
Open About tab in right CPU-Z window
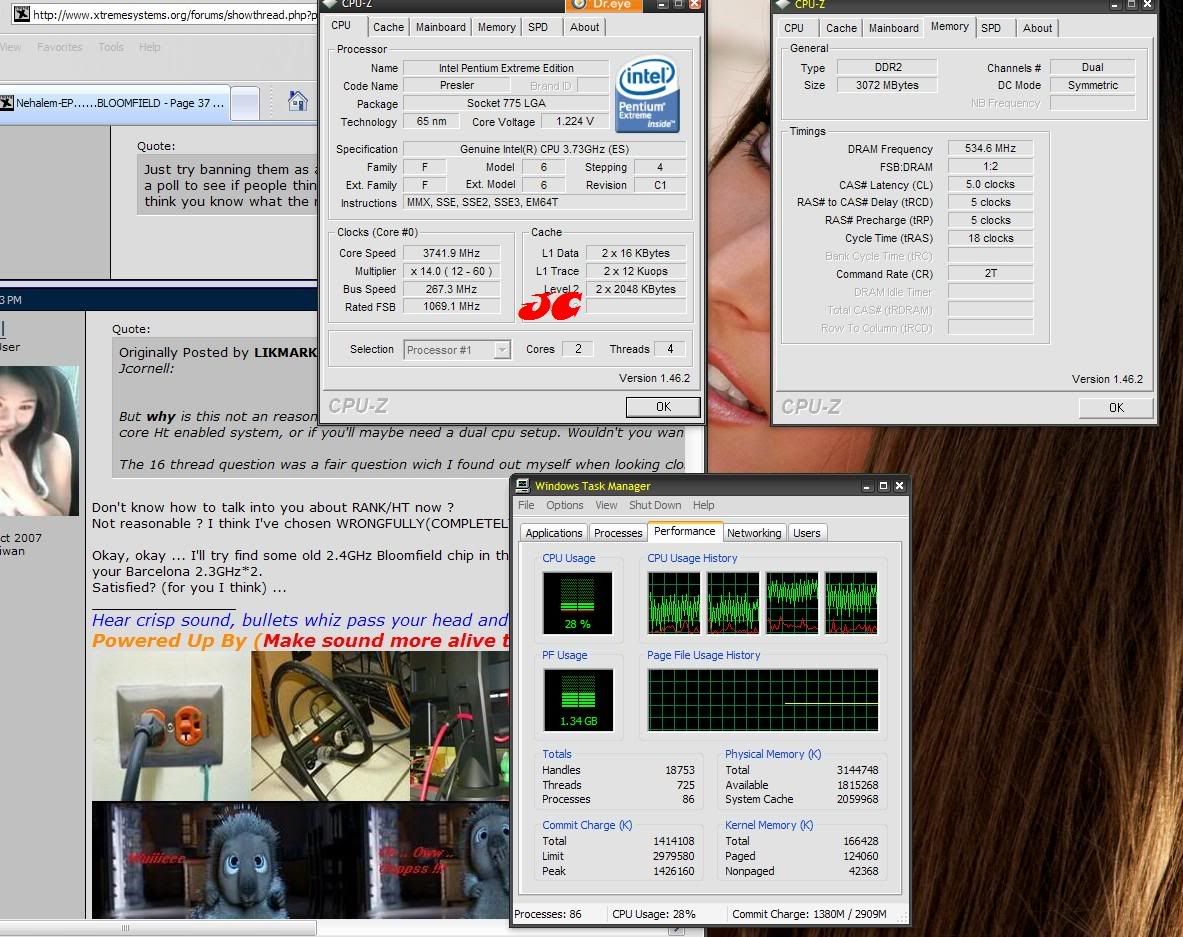(1037, 28)
